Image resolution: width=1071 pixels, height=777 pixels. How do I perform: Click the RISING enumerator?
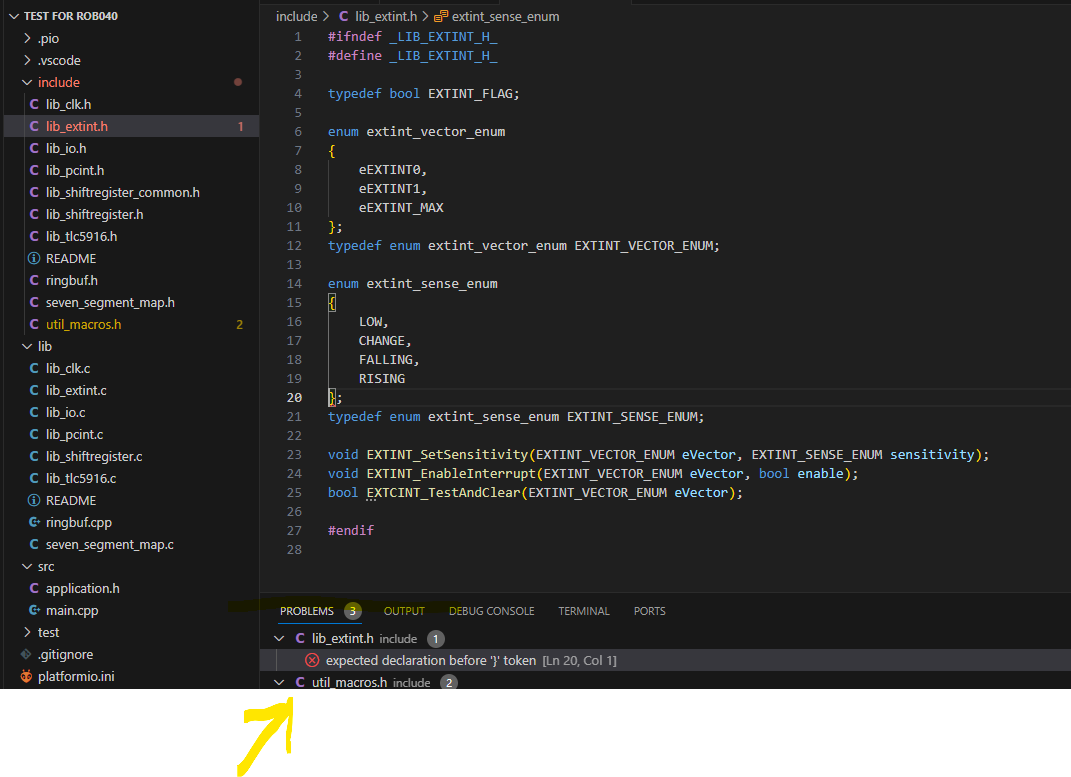pyautogui.click(x=382, y=379)
